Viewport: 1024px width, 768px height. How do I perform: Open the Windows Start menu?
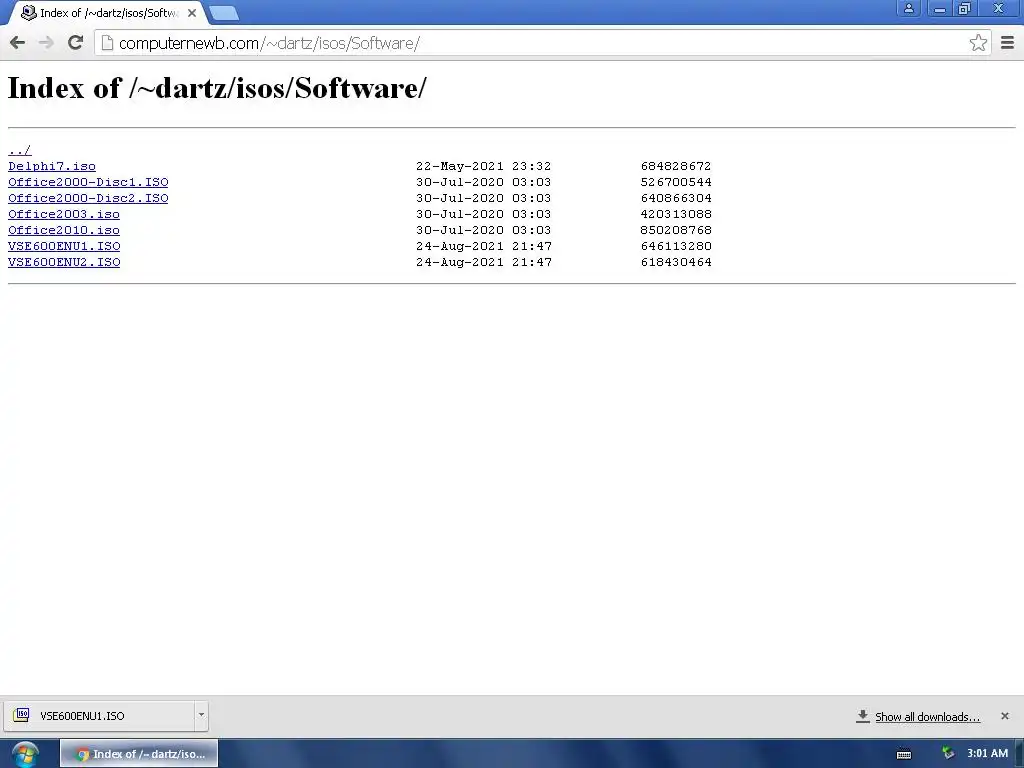pyautogui.click(x=25, y=754)
